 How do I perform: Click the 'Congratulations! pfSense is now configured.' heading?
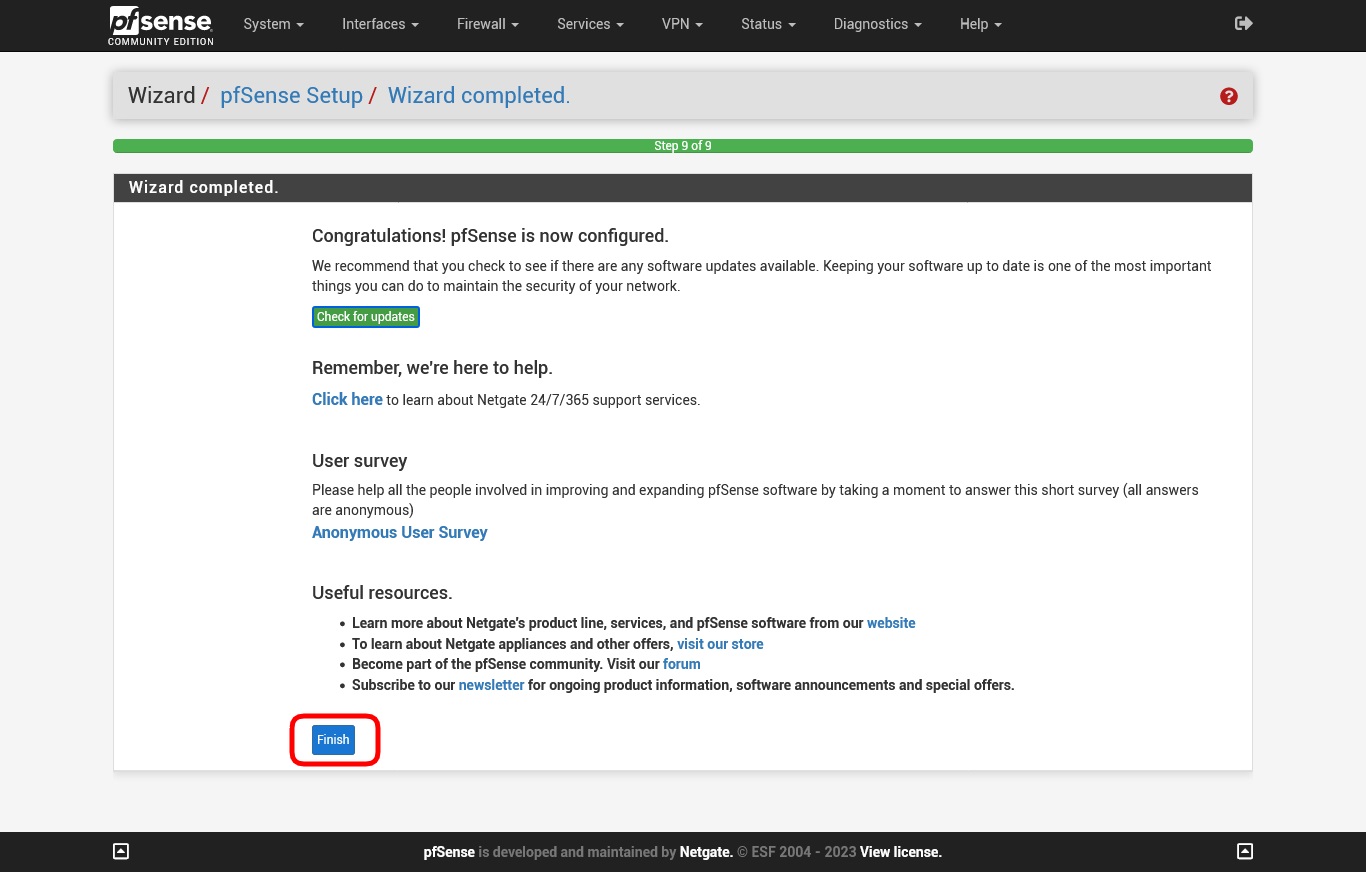490,236
